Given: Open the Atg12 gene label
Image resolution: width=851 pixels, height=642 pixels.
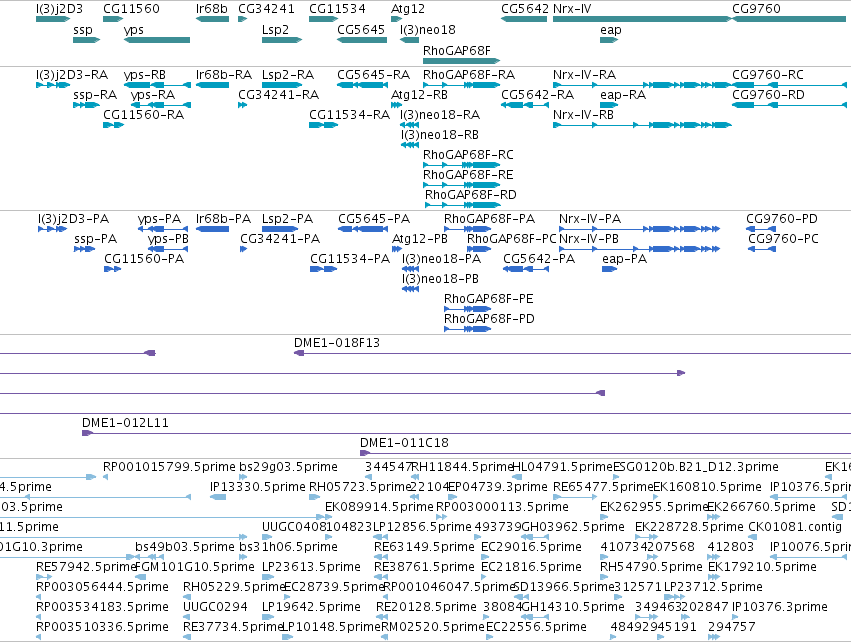Looking at the screenshot, I should (408, 9).
